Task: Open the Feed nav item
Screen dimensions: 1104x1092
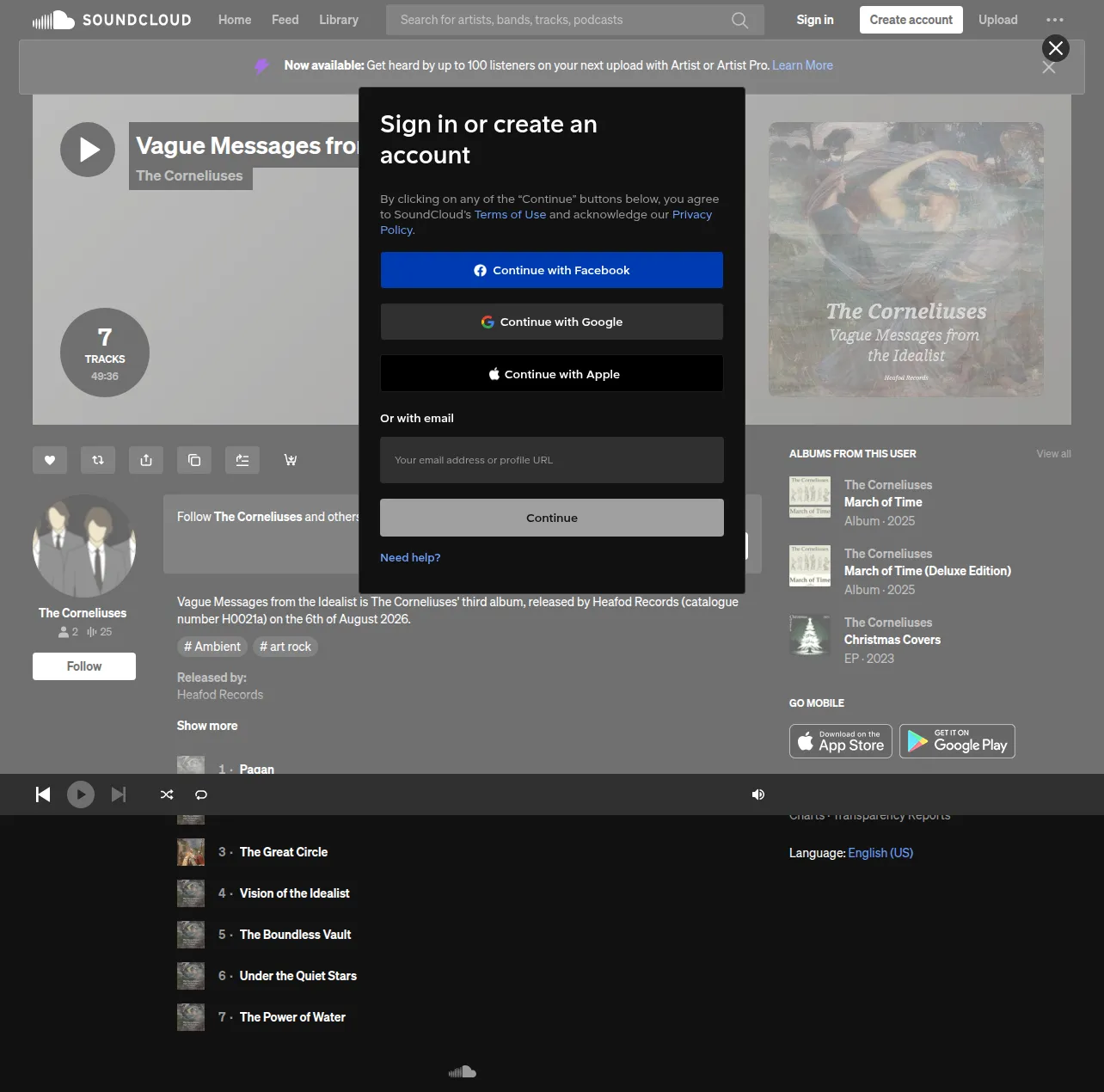Action: 285,20
